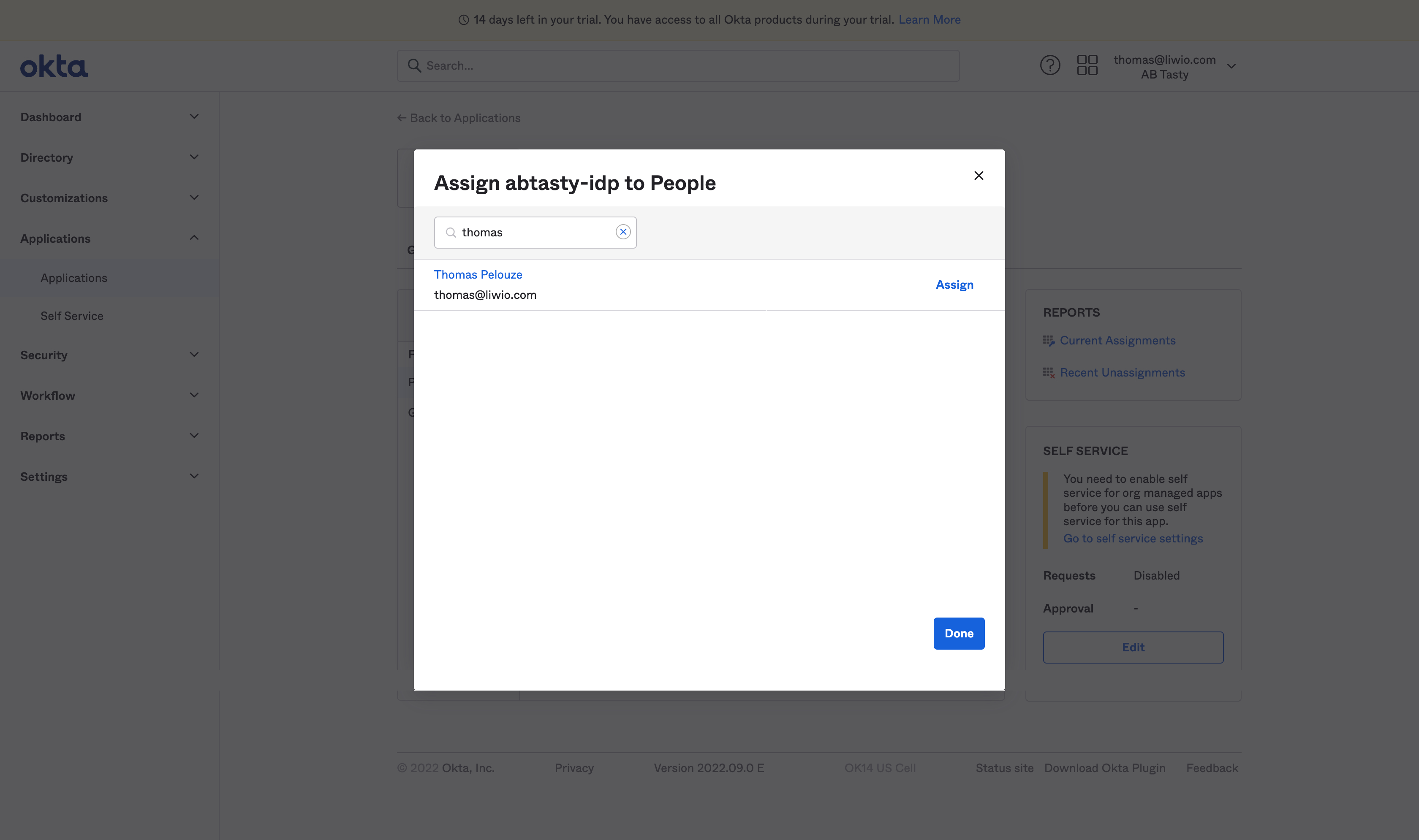Open Thomas Pelouze's profile link
Viewport: 1419px width, 840px height.
pos(478,274)
